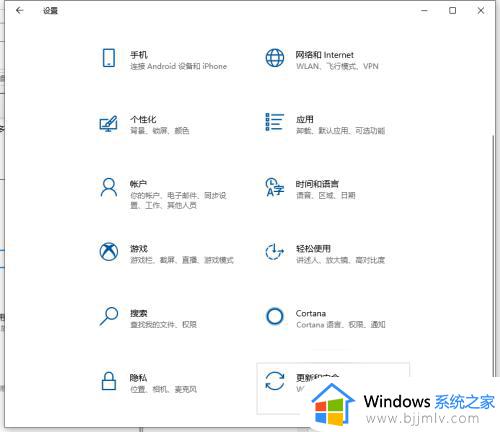This screenshot has width=500, height=432.
Task: Open the Personalization icon
Action: point(109,123)
